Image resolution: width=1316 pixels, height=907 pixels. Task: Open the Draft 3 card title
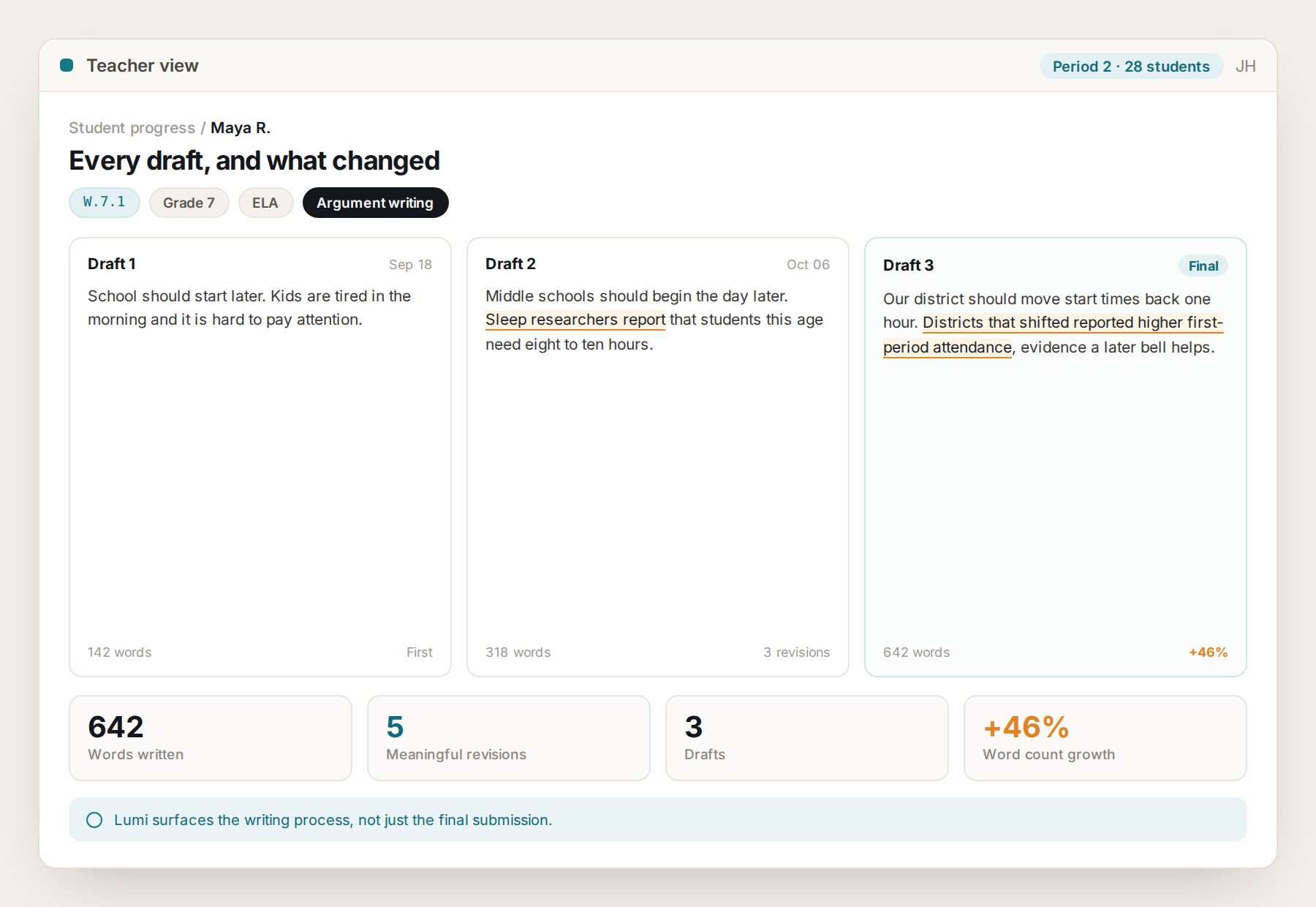pos(908,266)
